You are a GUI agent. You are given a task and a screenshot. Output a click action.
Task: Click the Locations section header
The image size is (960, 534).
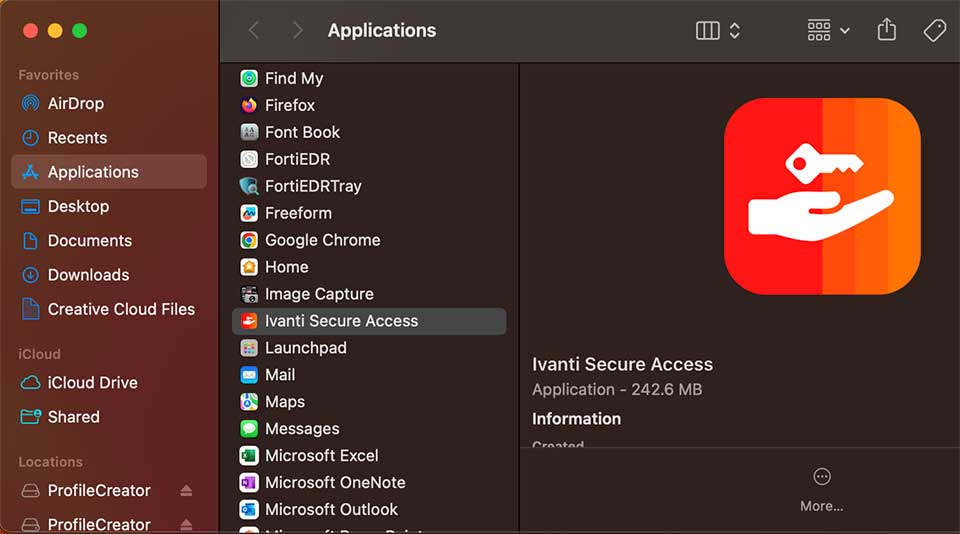(x=50, y=462)
